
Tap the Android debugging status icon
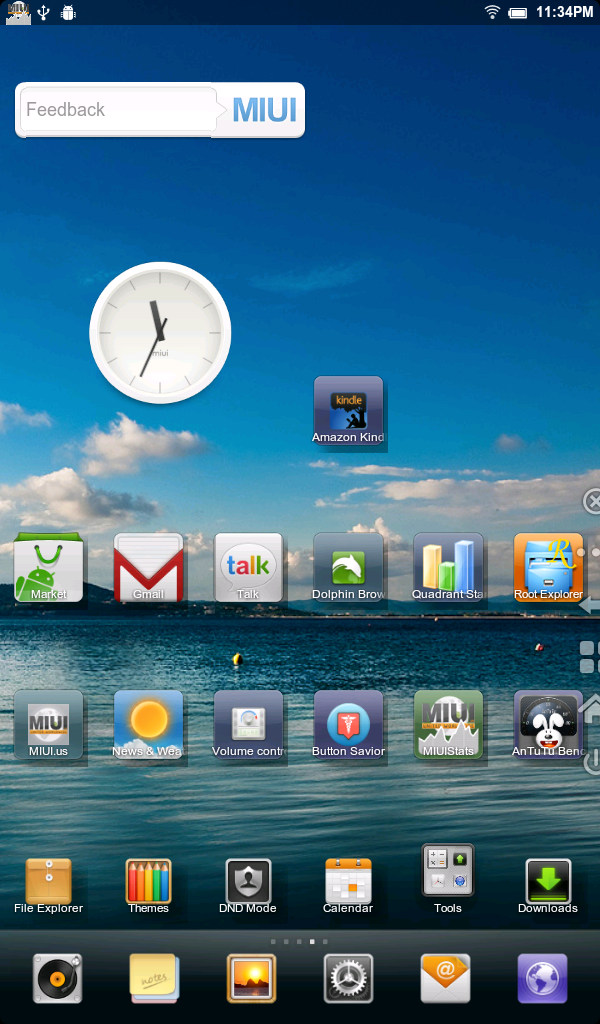pos(69,12)
